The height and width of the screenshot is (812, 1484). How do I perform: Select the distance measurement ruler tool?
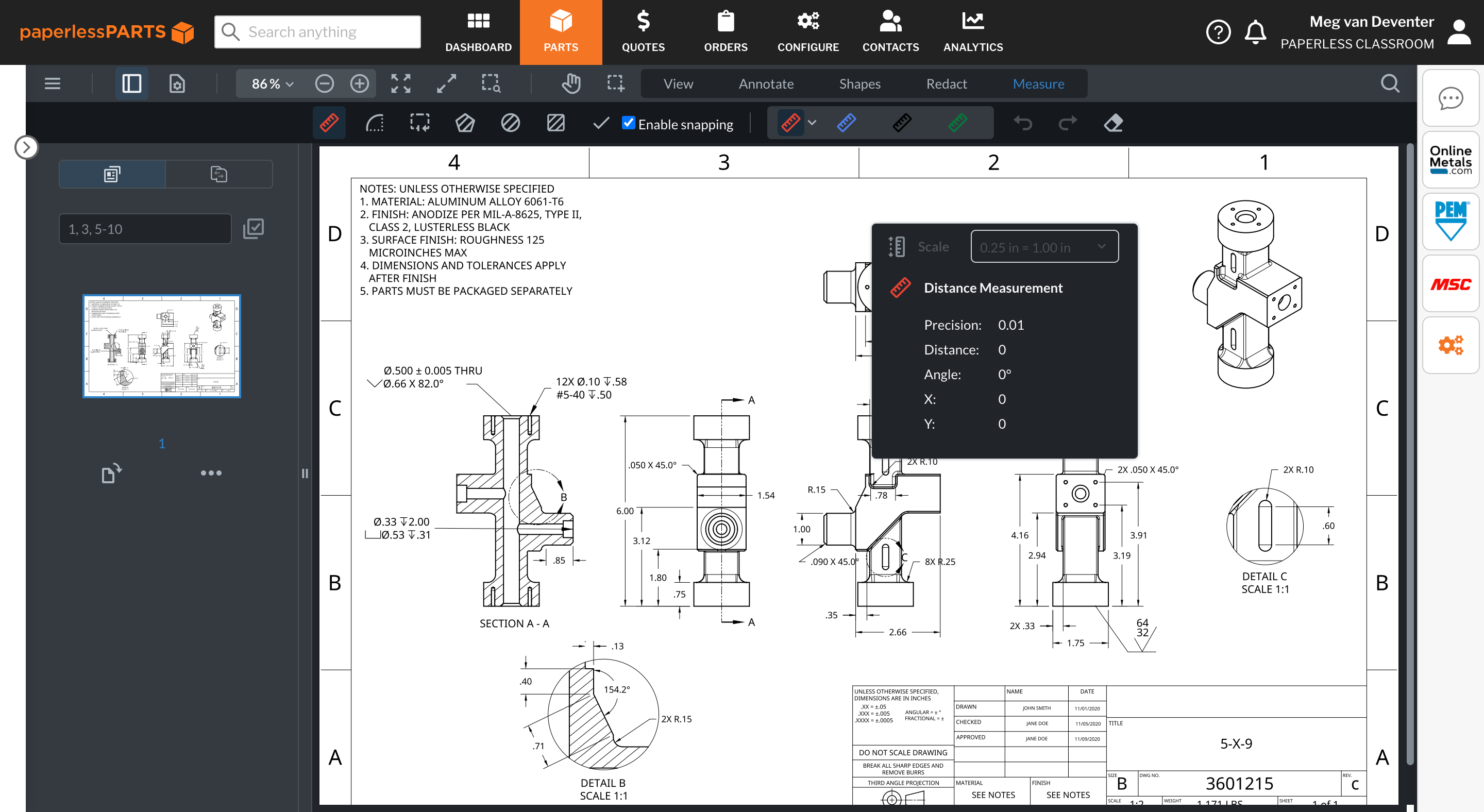tap(329, 123)
